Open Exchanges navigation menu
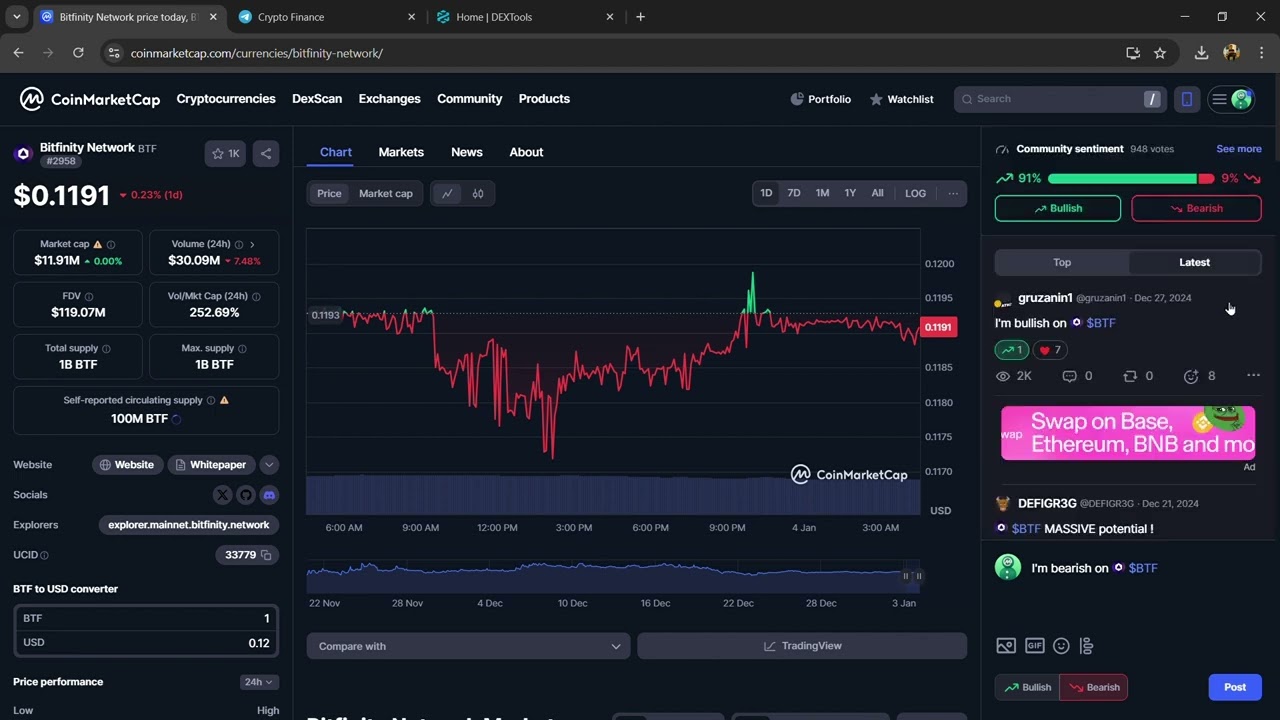Screen dimensions: 1280x720 (389, 99)
